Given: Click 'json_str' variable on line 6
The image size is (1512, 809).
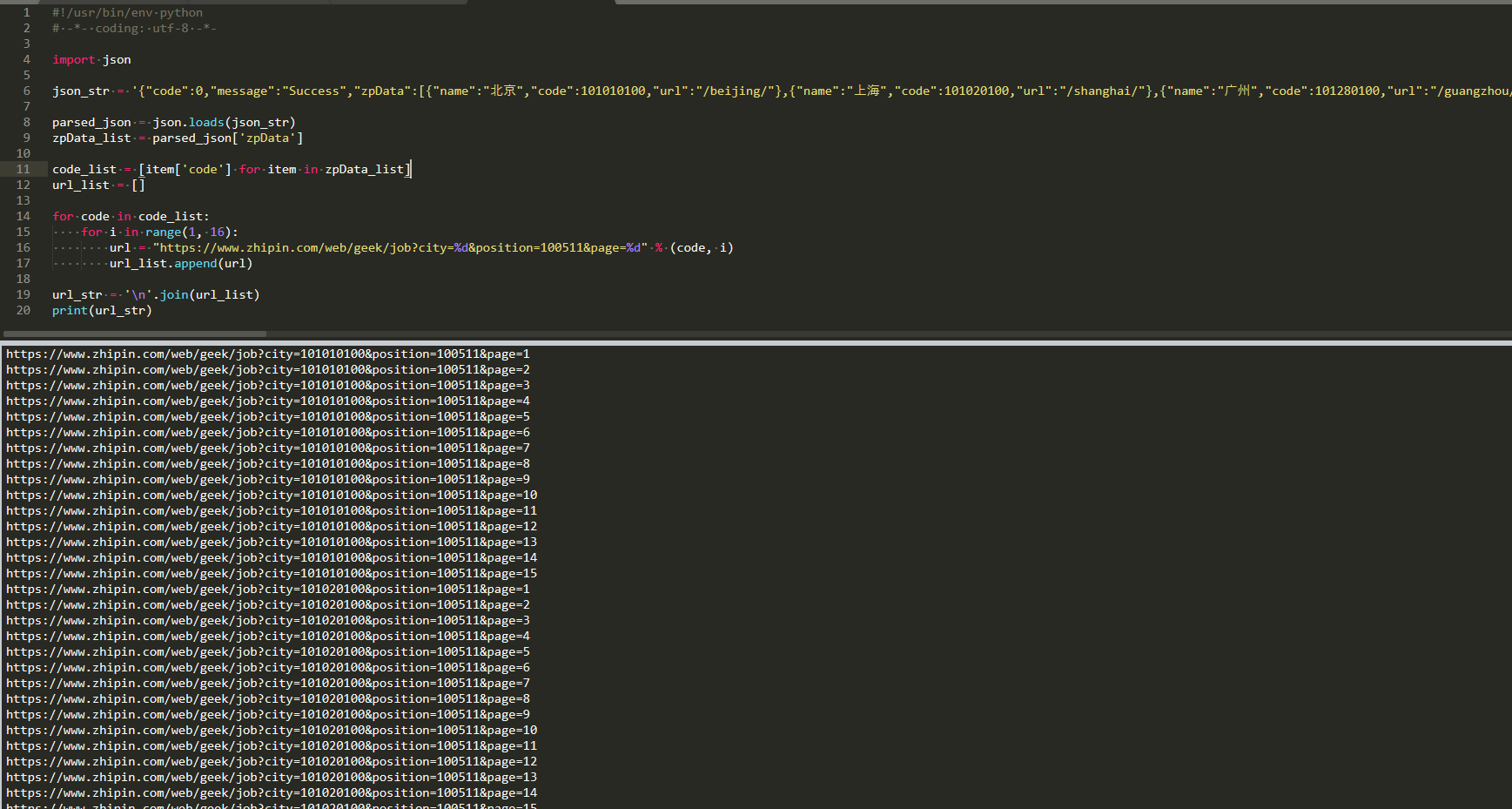Looking at the screenshot, I should pyautogui.click(x=81, y=91).
